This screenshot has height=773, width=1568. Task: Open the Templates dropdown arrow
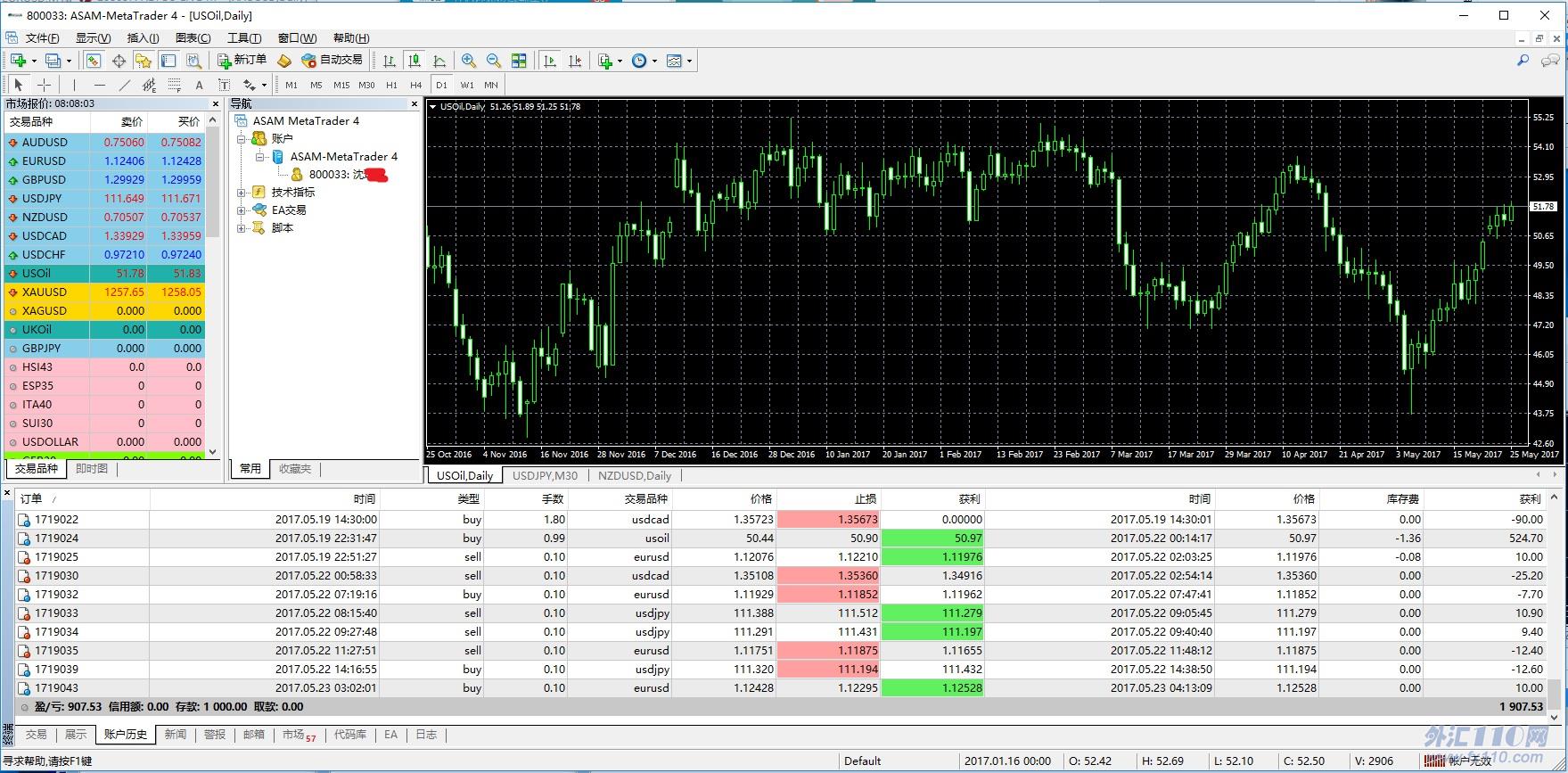point(689,61)
